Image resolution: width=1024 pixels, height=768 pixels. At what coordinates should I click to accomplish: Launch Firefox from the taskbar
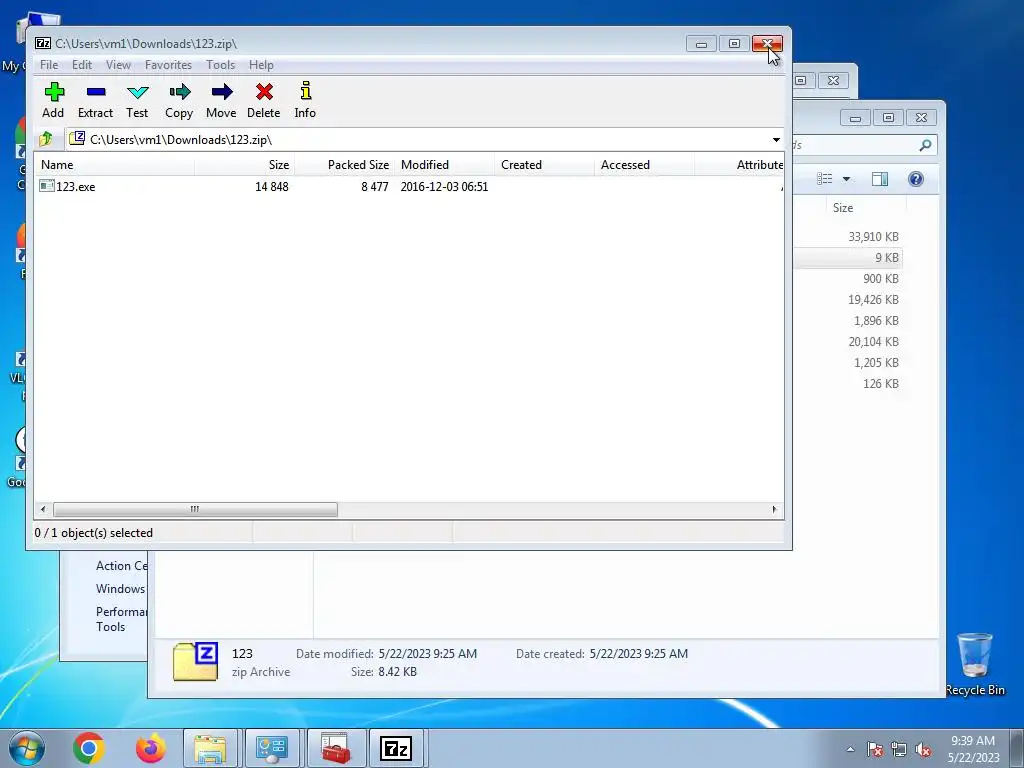point(150,748)
